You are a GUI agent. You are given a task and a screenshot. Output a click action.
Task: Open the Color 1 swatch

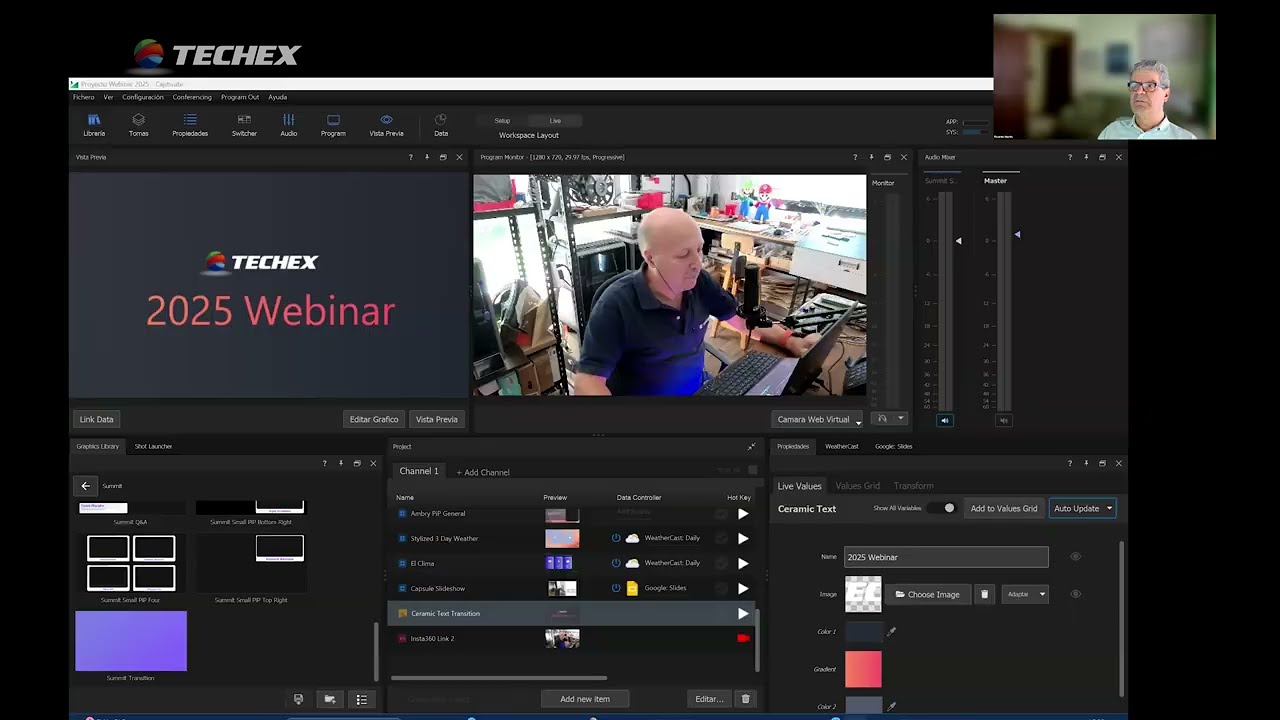pos(863,631)
